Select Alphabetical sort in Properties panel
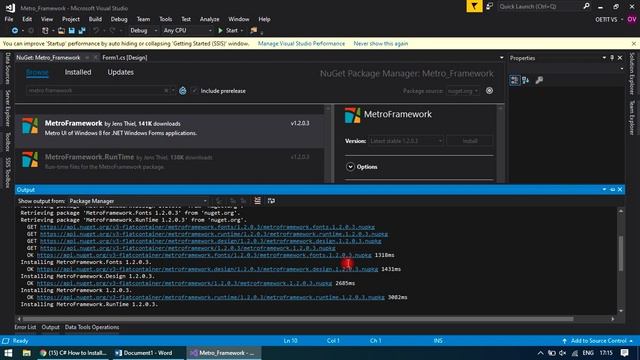The width and height of the screenshot is (640, 360). (526, 80)
